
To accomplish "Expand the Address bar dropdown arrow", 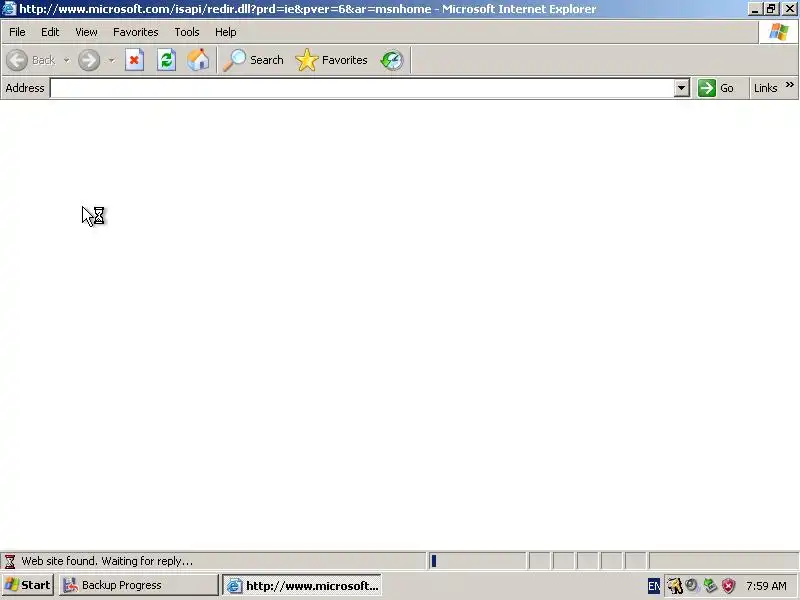I will tap(681, 88).
